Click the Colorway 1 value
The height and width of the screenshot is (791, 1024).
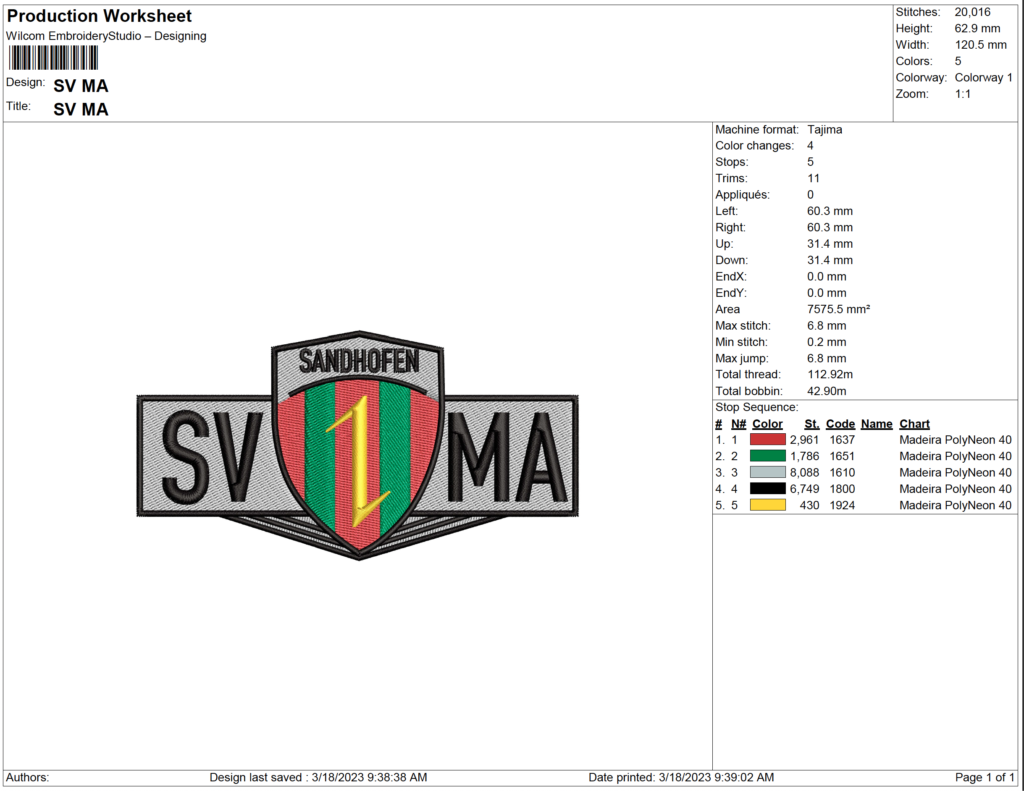[x=983, y=78]
